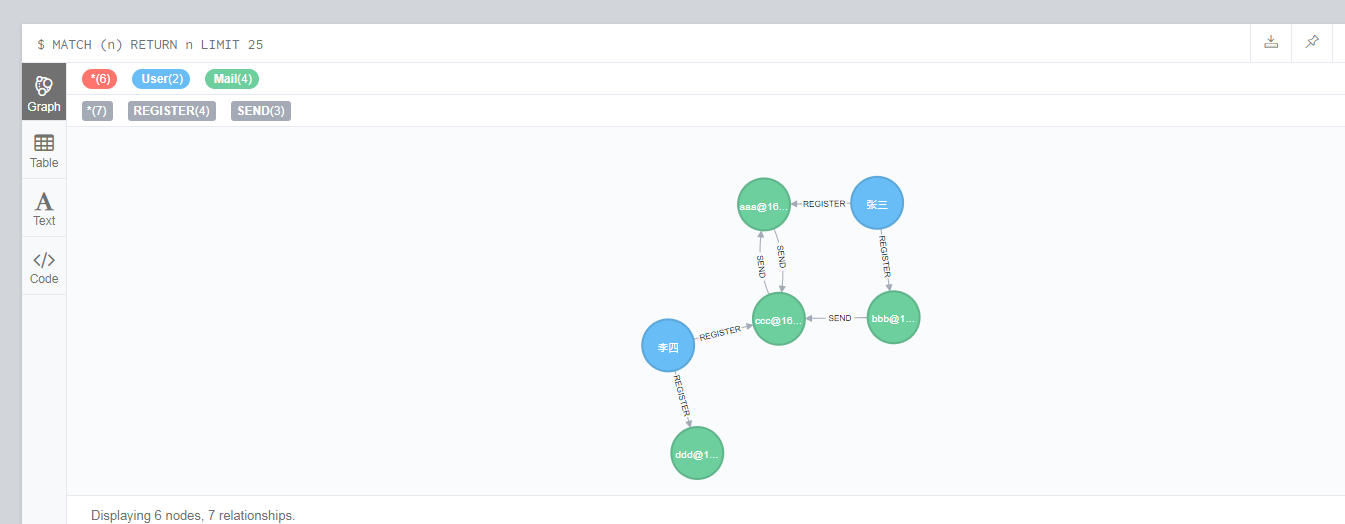The width and height of the screenshot is (1345, 524).
Task: Click SEND relationship between bbb and ccc
Action: (x=839, y=318)
